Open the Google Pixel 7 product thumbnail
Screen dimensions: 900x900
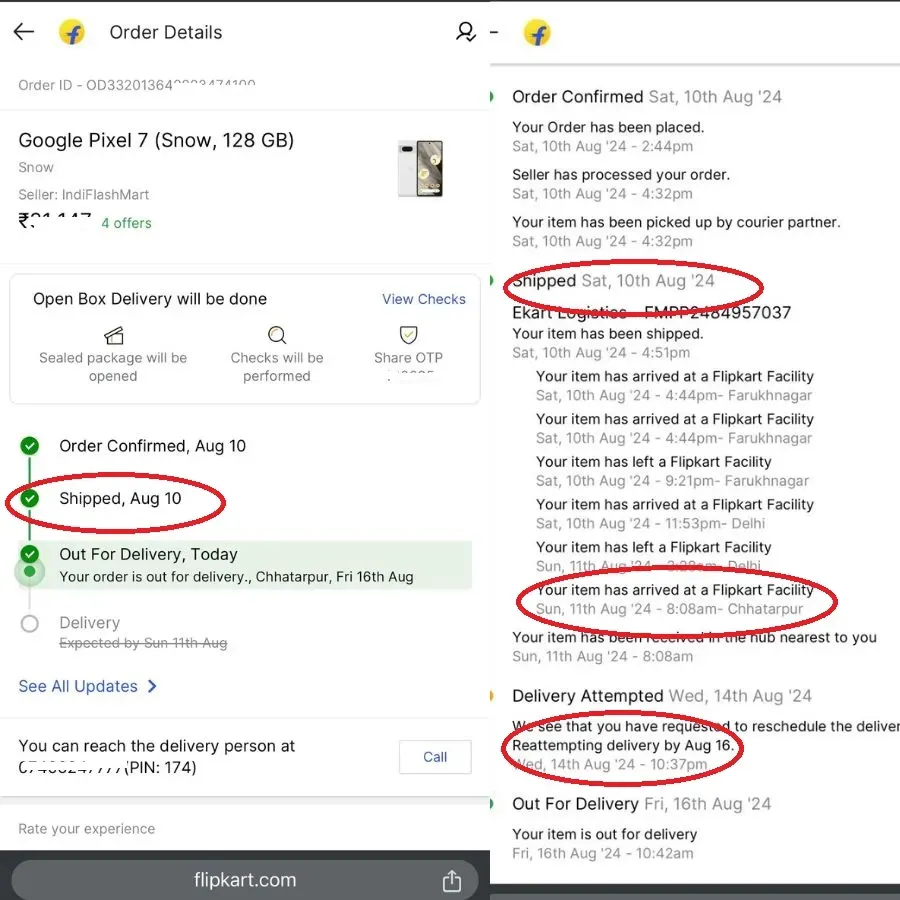point(421,168)
